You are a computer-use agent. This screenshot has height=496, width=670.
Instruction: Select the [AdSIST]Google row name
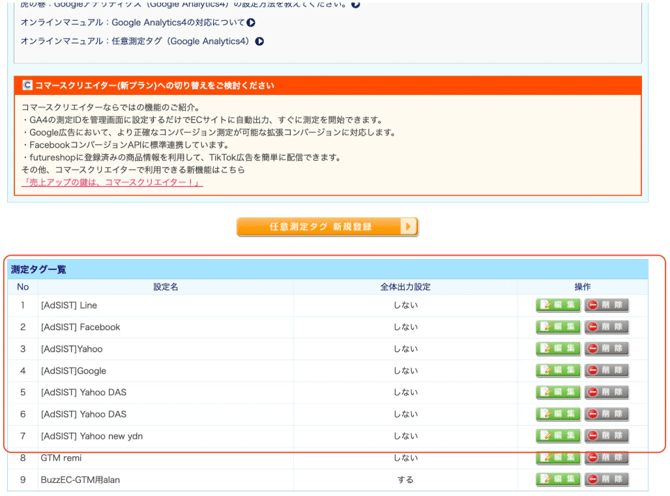tap(73, 371)
